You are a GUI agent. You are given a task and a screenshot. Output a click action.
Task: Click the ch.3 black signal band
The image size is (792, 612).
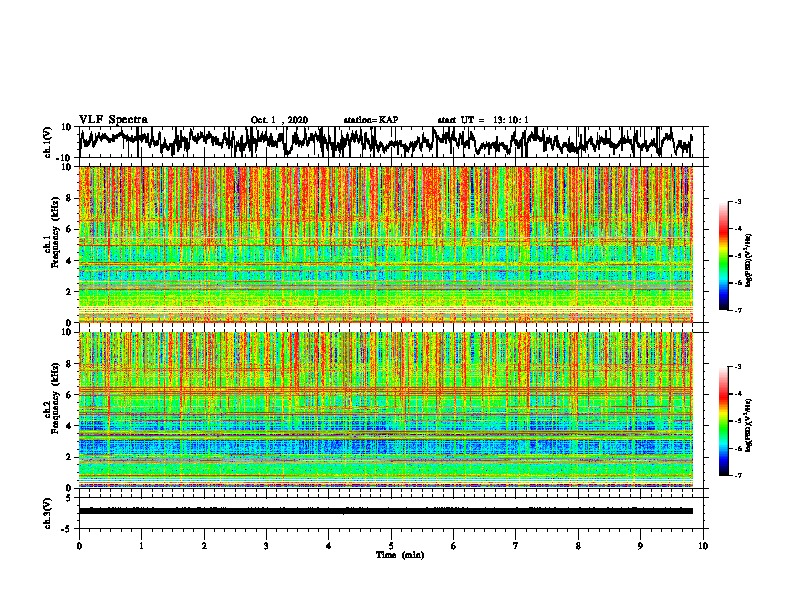385,511
